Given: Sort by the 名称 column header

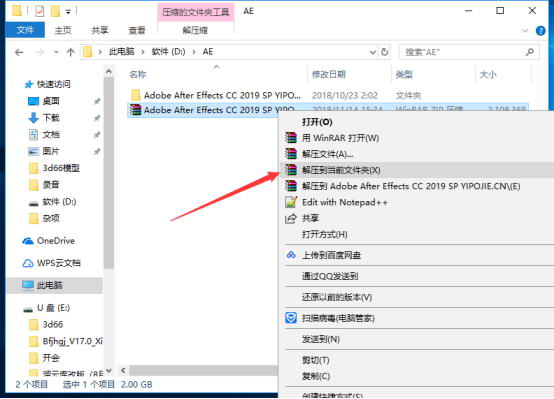Looking at the screenshot, I should coord(138,74).
